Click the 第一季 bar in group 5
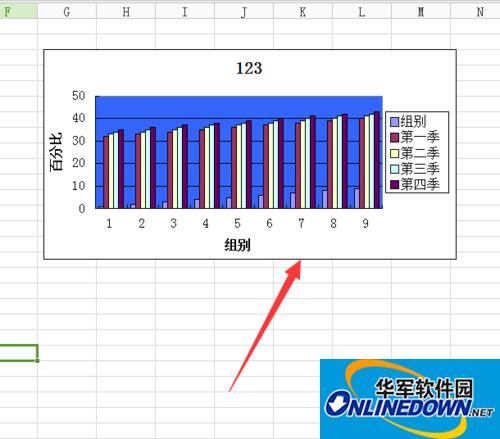The image size is (500, 439). 234,168
